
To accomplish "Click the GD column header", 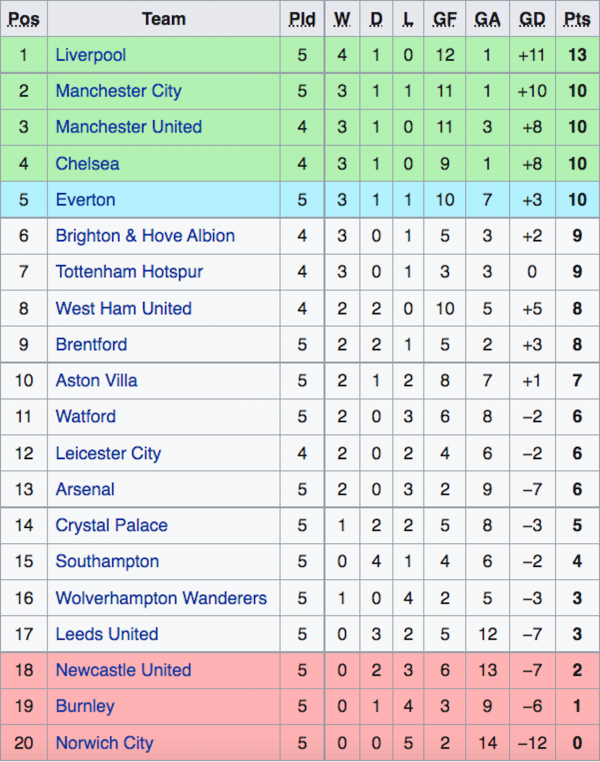I will (x=532, y=19).
